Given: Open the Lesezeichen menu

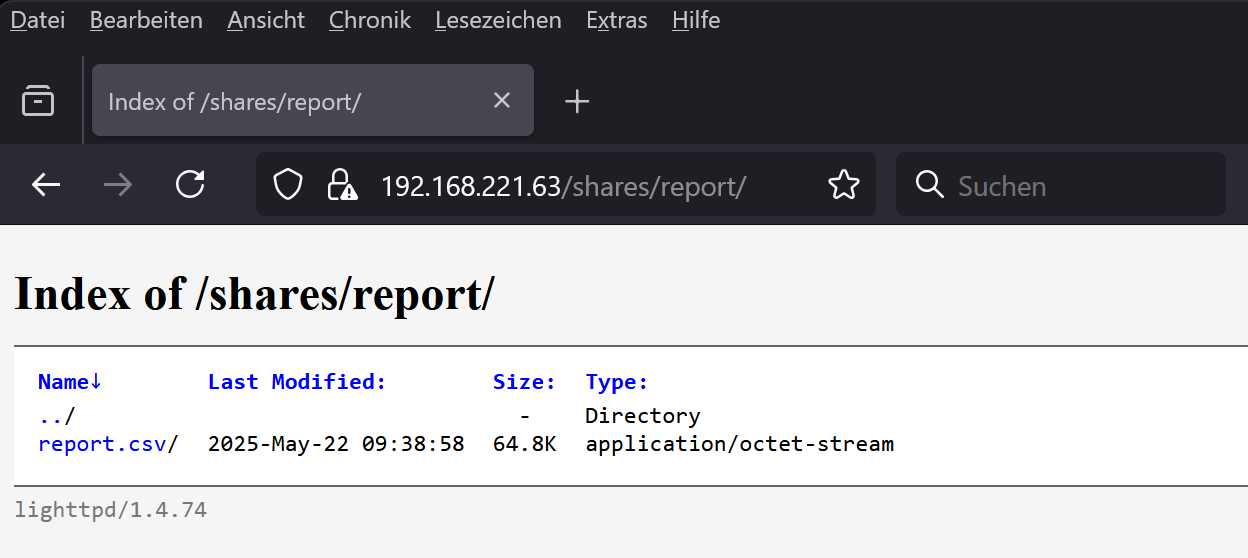Looking at the screenshot, I should pyautogui.click(x=498, y=20).
